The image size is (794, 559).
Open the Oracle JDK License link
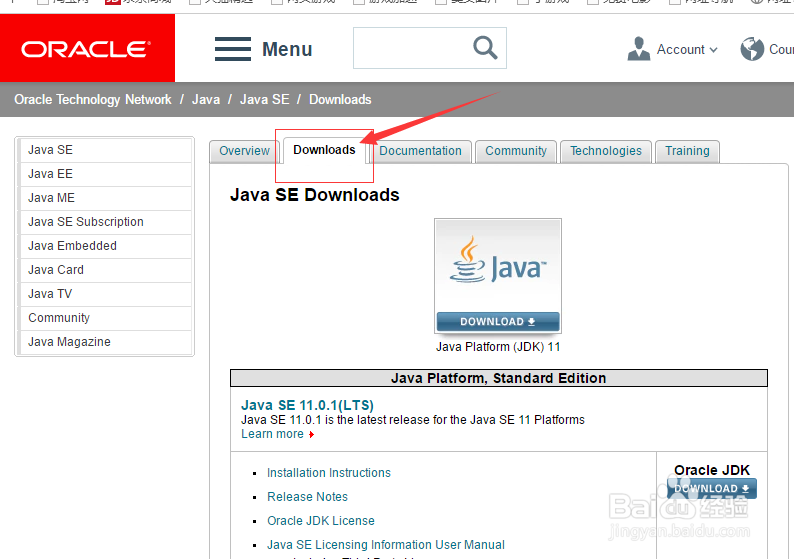(x=321, y=521)
